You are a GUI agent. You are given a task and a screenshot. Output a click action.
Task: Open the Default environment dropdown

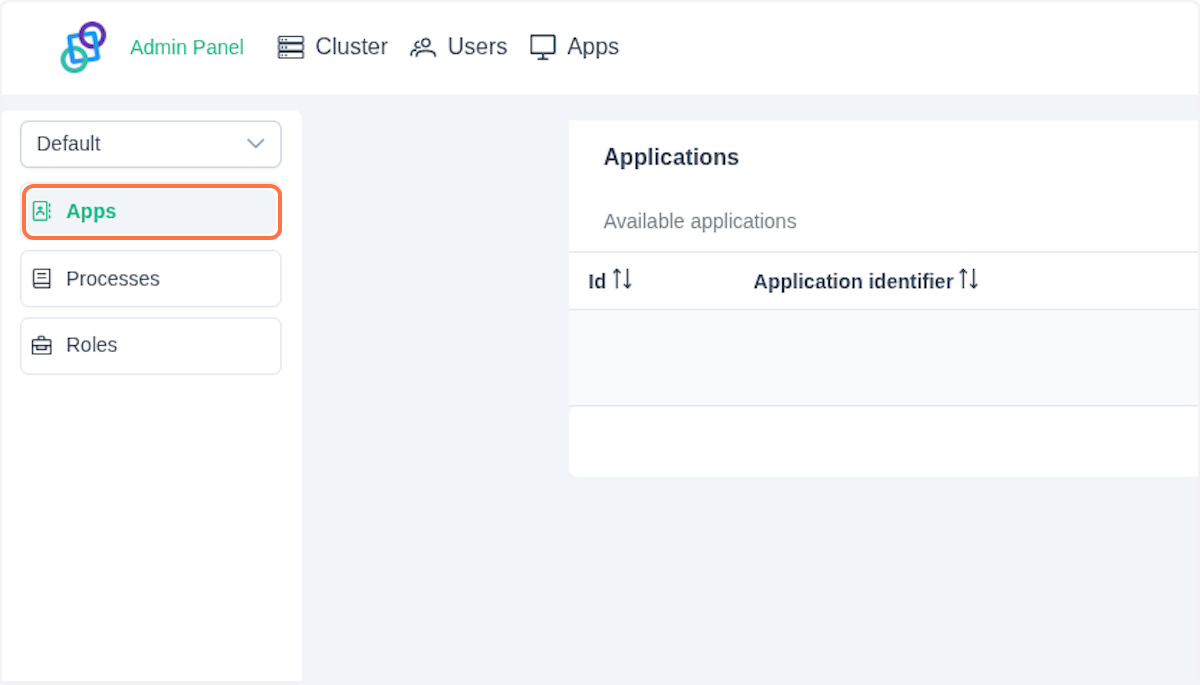point(150,144)
